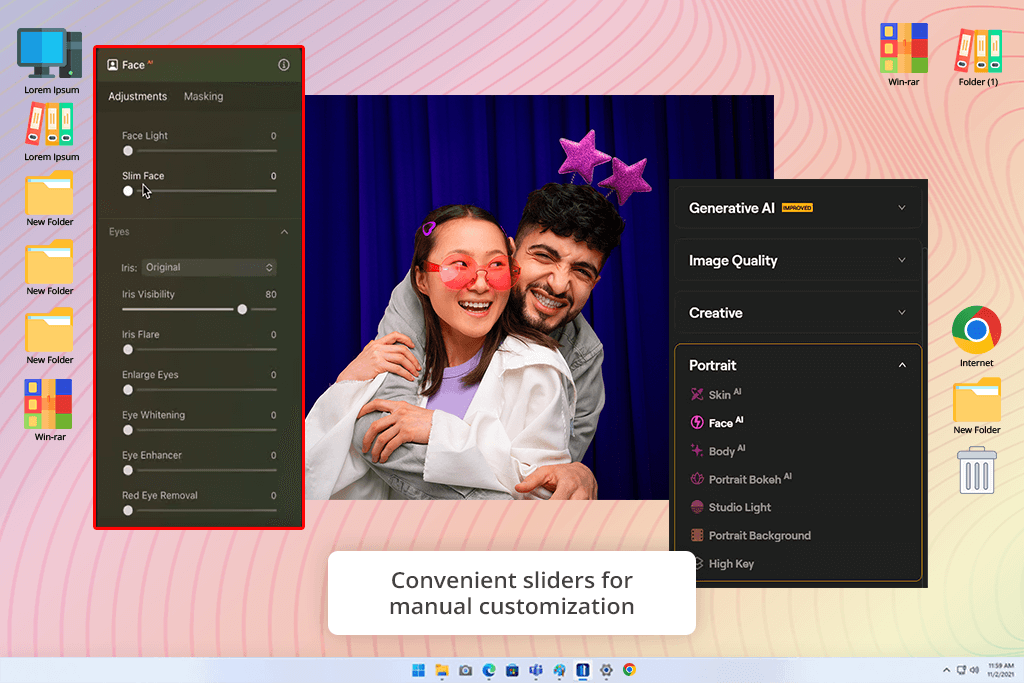1024x683 pixels.
Task: Click the Iris Visibility value 80
Action: (x=271, y=294)
